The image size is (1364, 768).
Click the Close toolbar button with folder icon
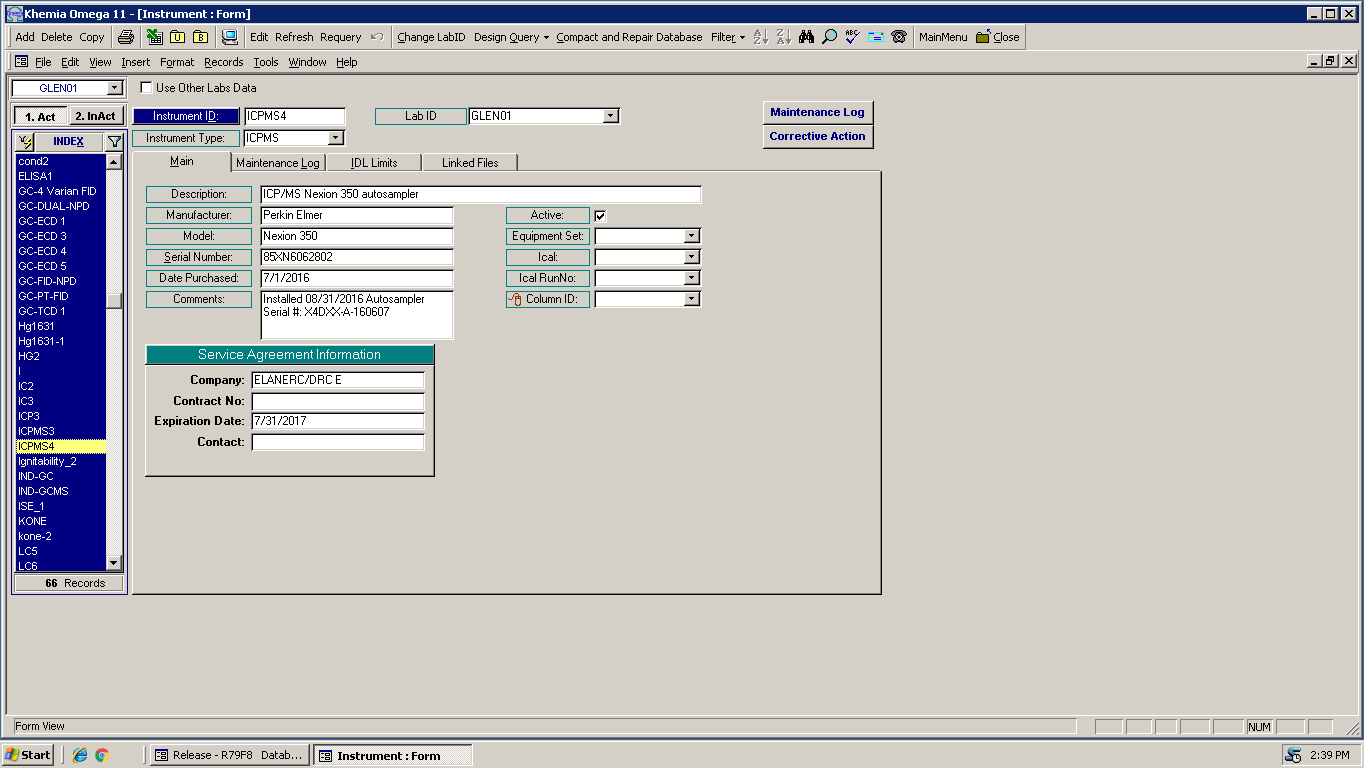click(998, 37)
